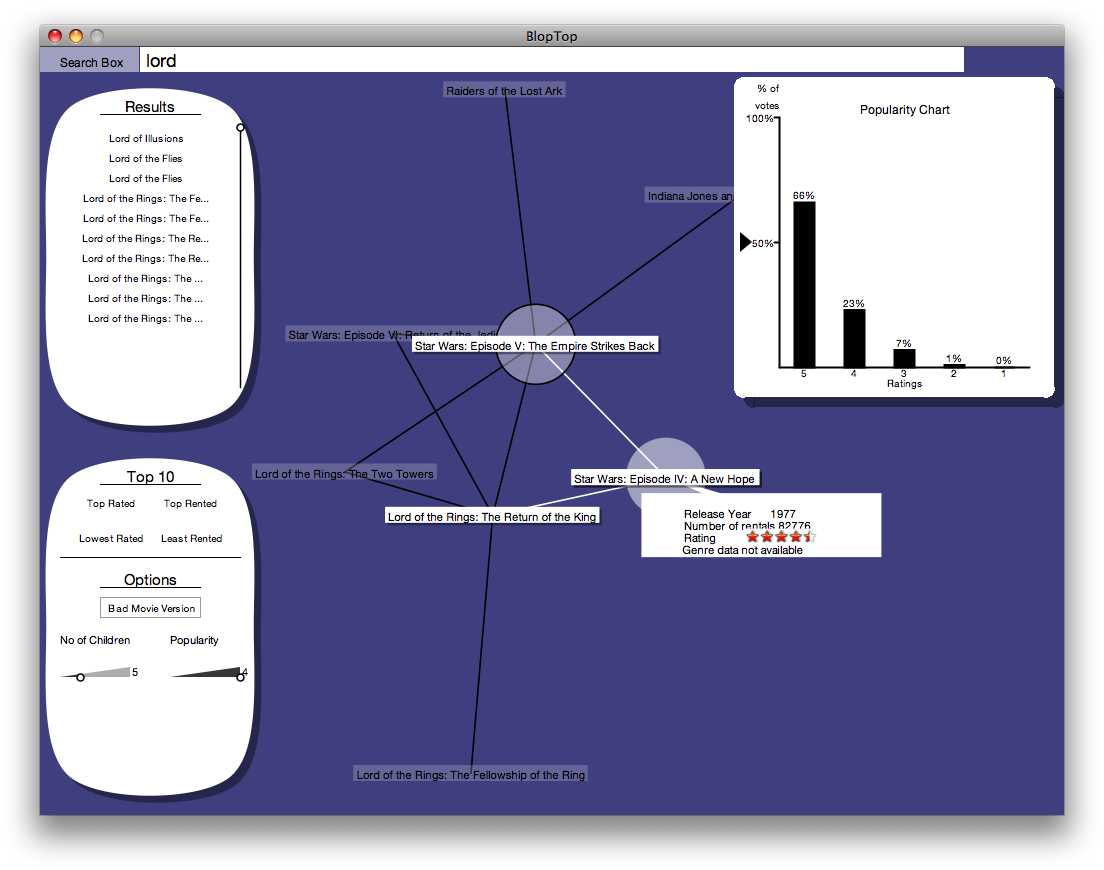1104x870 pixels.
Task: Show Least Rented movies
Action: click(191, 538)
